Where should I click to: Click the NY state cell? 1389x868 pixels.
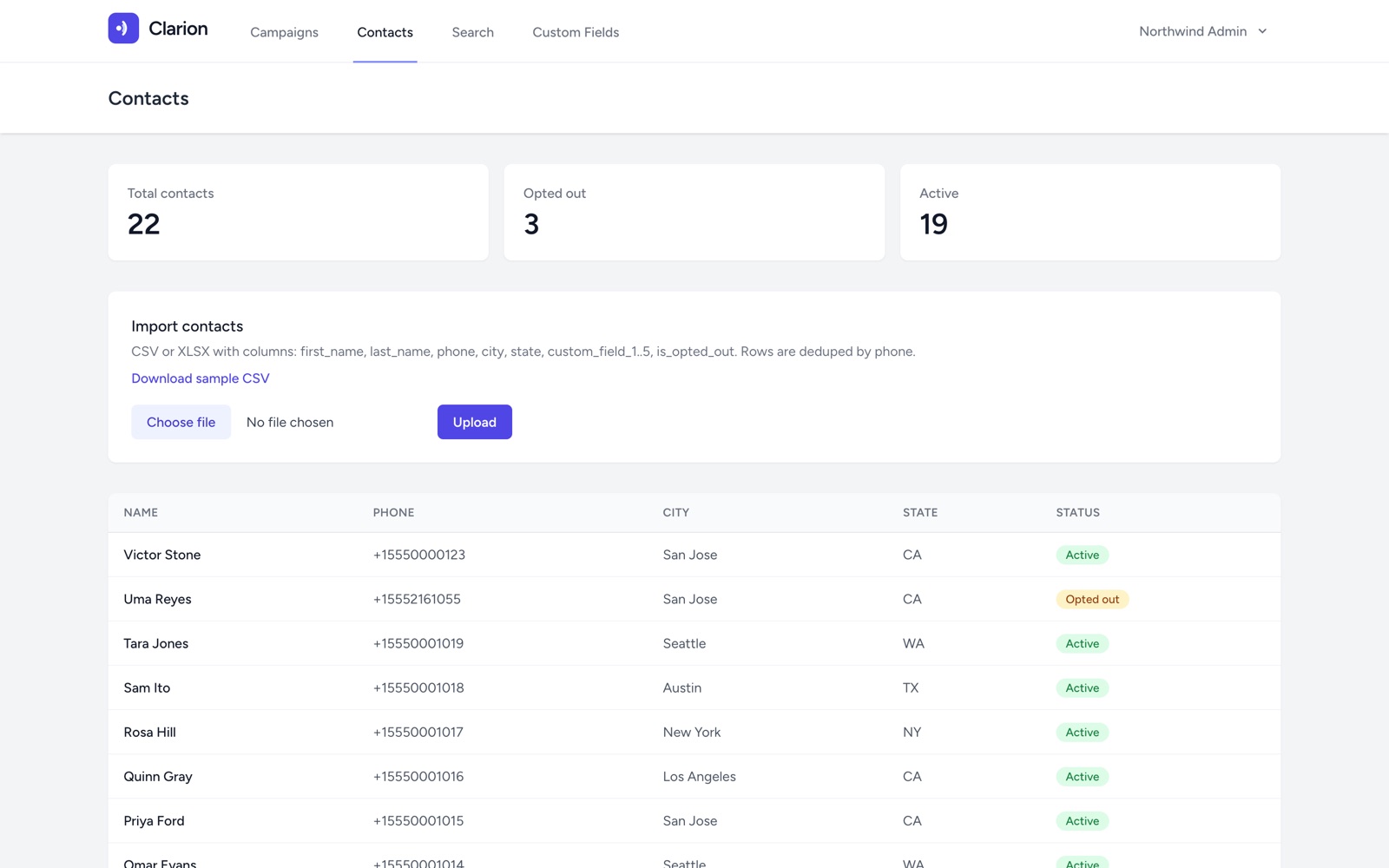click(912, 732)
